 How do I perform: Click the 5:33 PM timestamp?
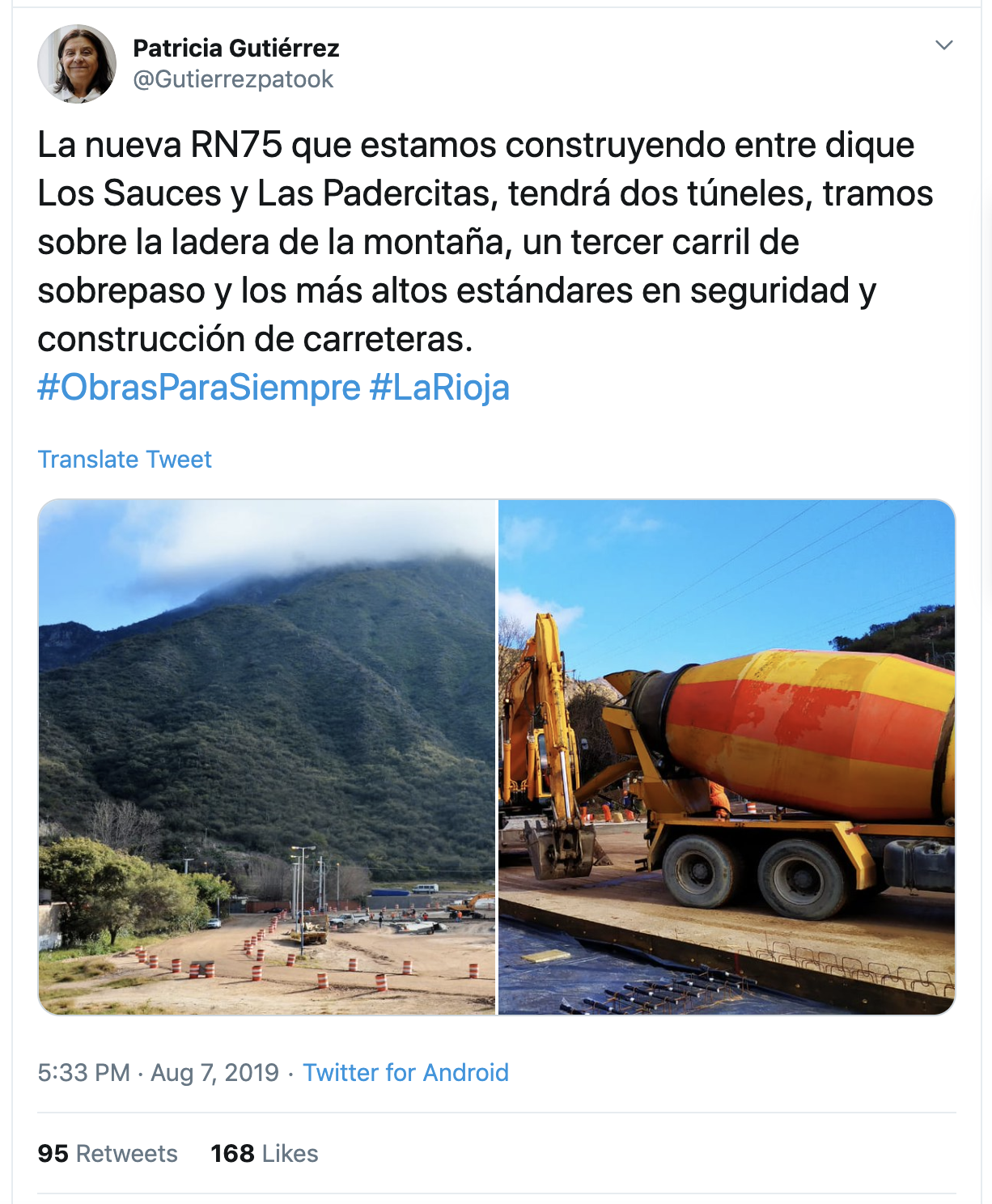pyautogui.click(x=83, y=1073)
